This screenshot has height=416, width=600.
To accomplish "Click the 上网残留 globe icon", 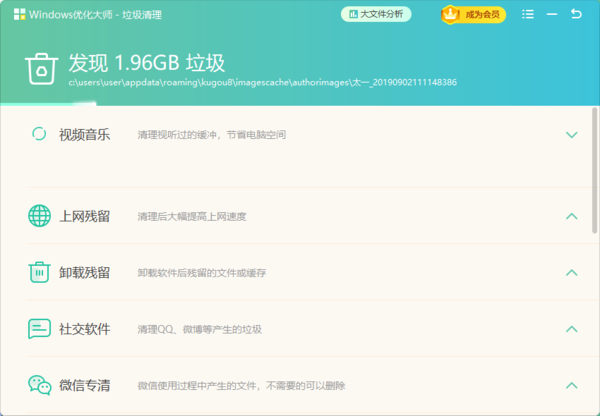I will (x=39, y=216).
